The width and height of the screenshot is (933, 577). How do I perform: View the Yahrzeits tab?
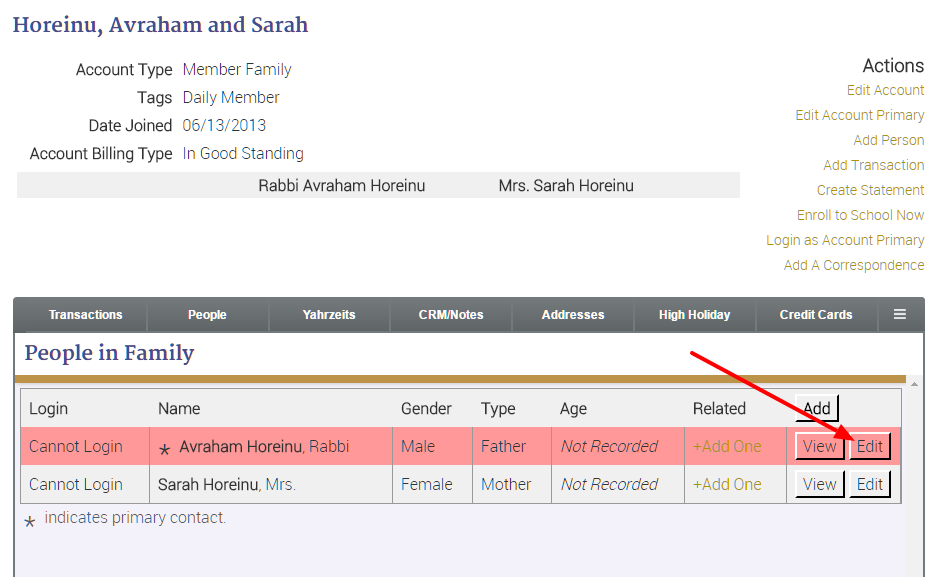(330, 314)
